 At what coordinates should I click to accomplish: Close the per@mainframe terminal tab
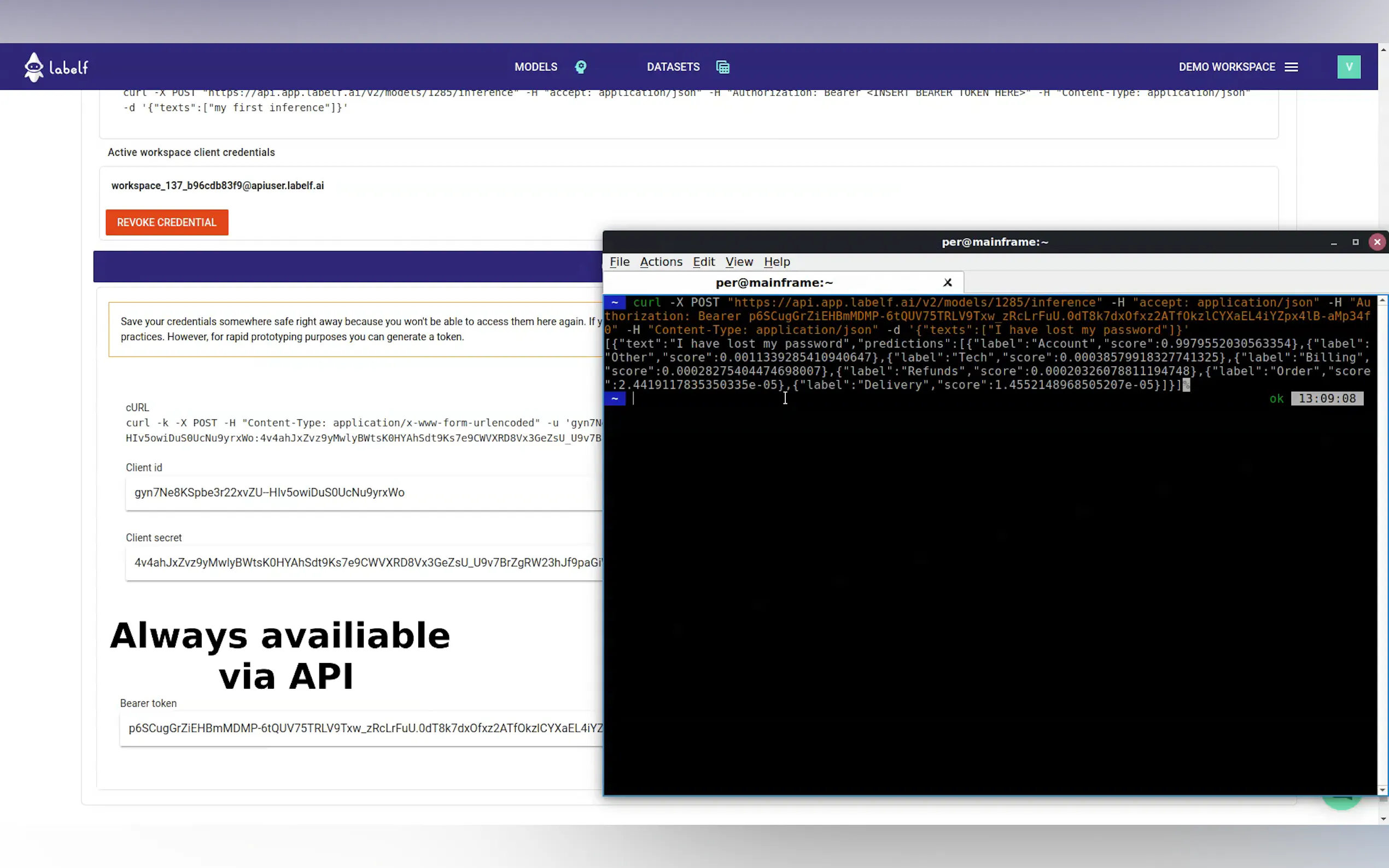coord(948,283)
